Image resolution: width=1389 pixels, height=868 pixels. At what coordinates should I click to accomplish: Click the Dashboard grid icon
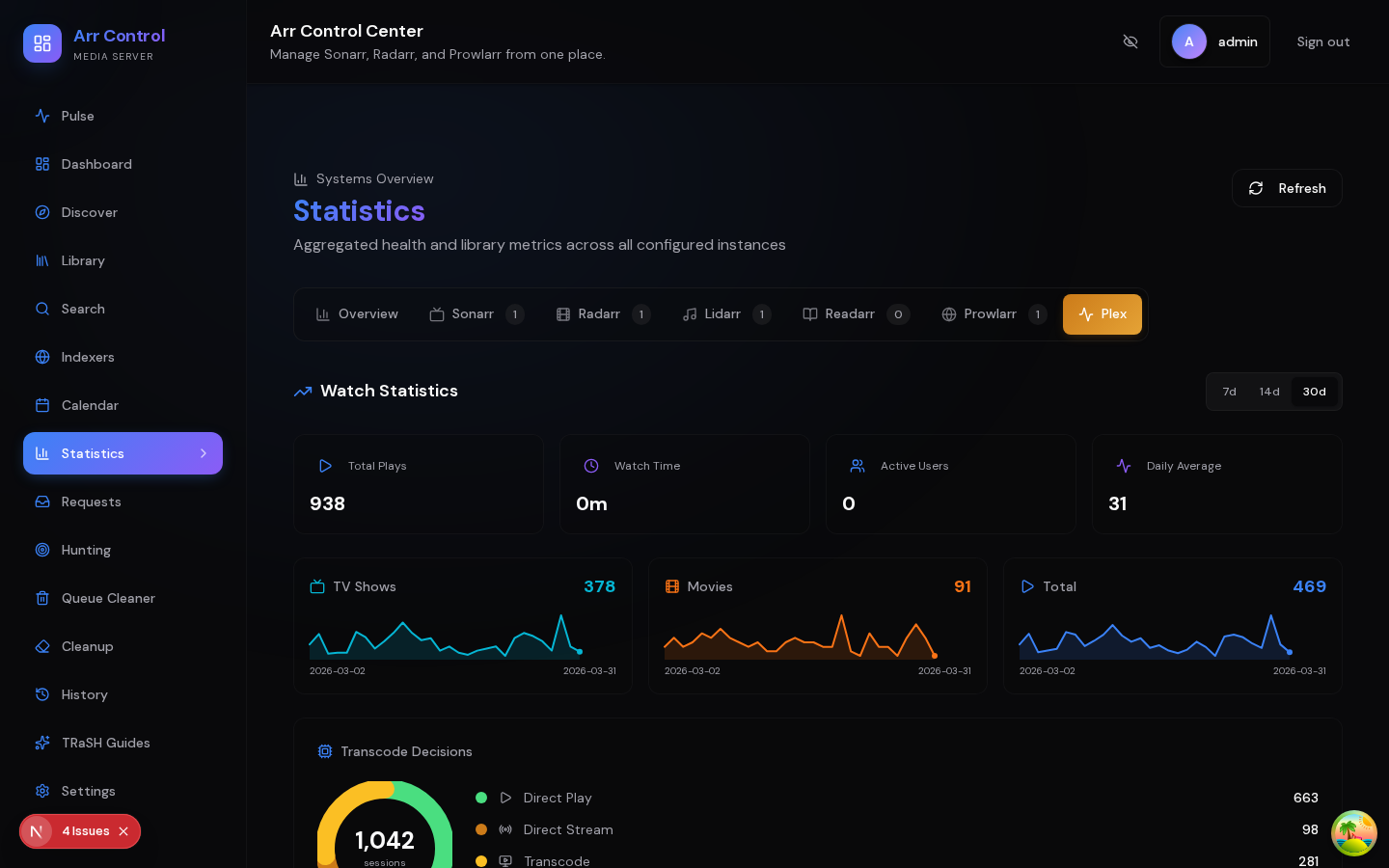pyautogui.click(x=42, y=164)
